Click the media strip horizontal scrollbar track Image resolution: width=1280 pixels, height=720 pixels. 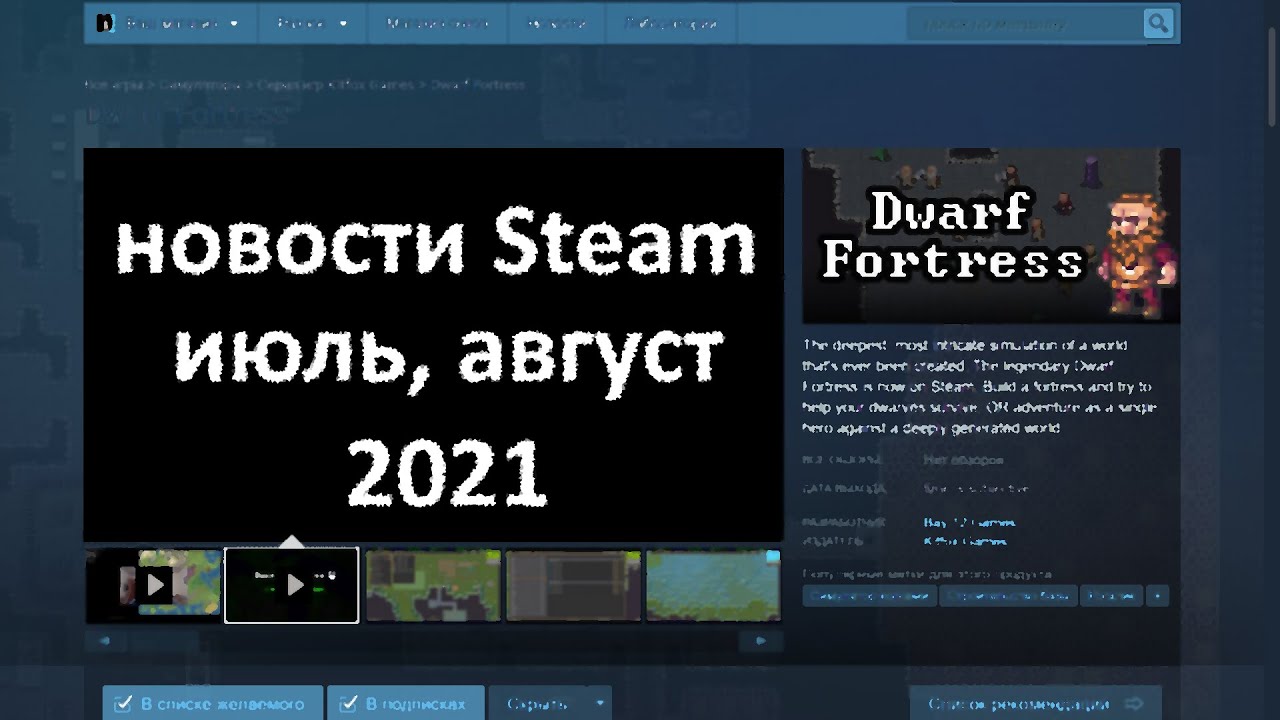click(x=432, y=640)
